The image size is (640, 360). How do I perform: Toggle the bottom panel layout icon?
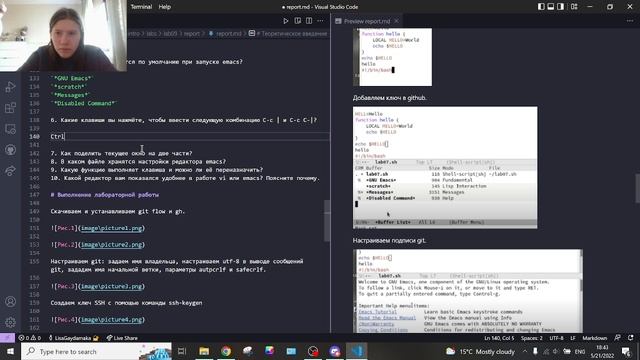click(x=551, y=7)
